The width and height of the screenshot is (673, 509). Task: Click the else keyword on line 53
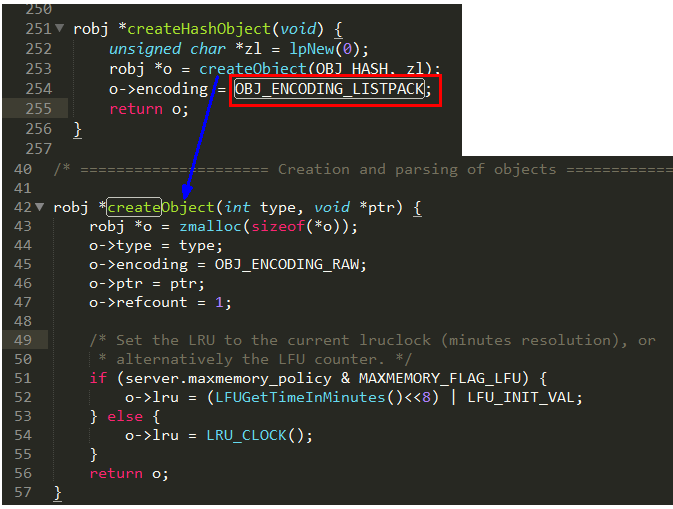125,416
